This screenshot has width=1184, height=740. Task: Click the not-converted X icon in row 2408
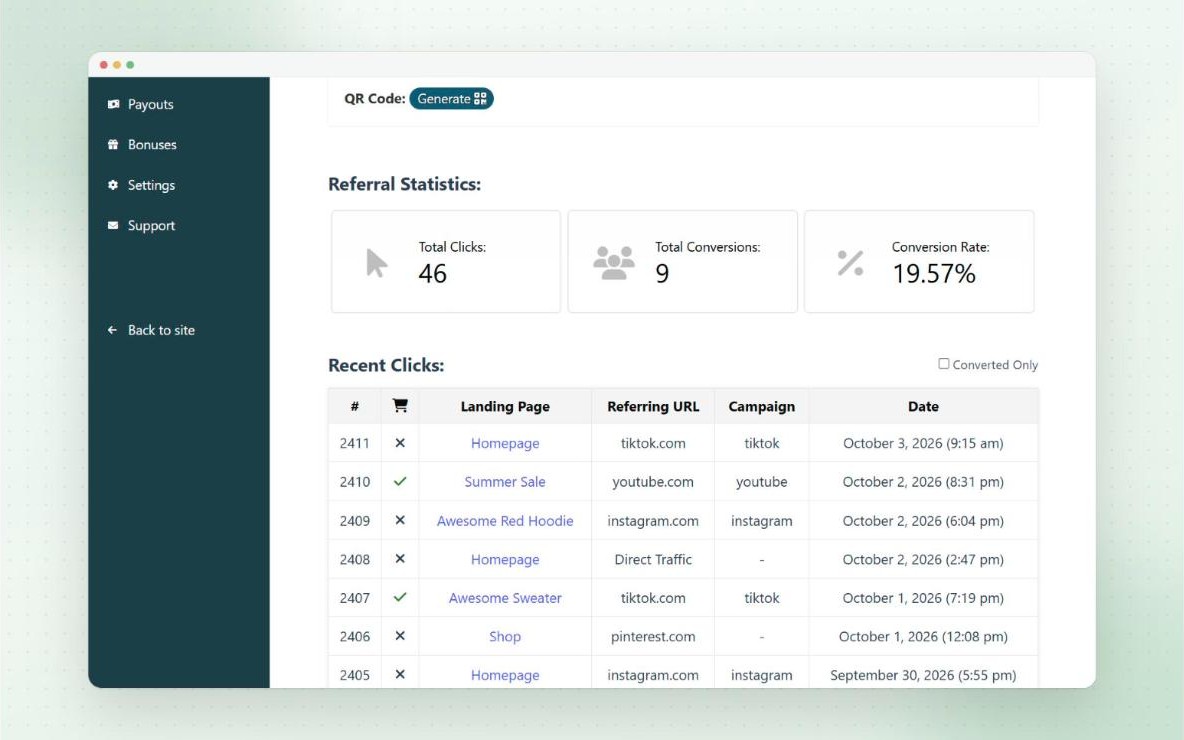(400, 559)
